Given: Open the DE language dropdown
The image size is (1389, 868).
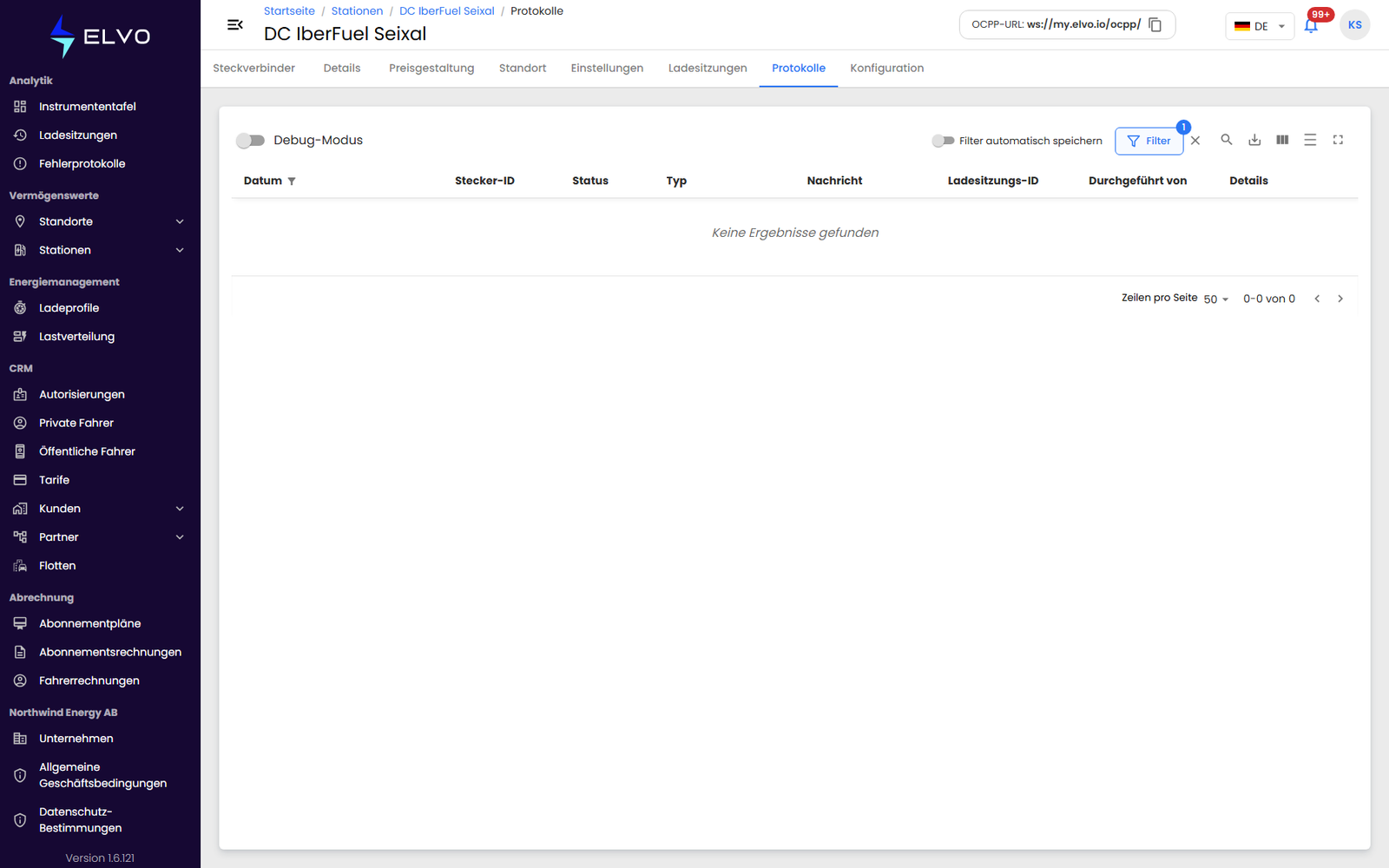Looking at the screenshot, I should click(1260, 26).
